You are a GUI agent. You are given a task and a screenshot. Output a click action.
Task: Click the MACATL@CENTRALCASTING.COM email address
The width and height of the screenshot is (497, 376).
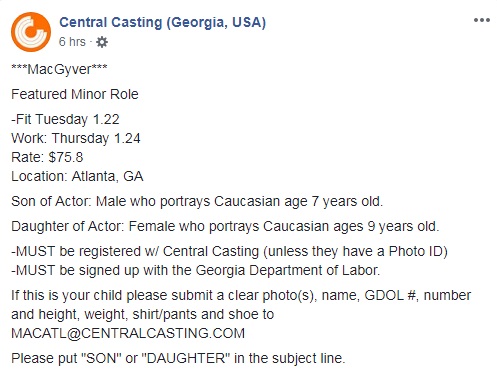point(128,333)
